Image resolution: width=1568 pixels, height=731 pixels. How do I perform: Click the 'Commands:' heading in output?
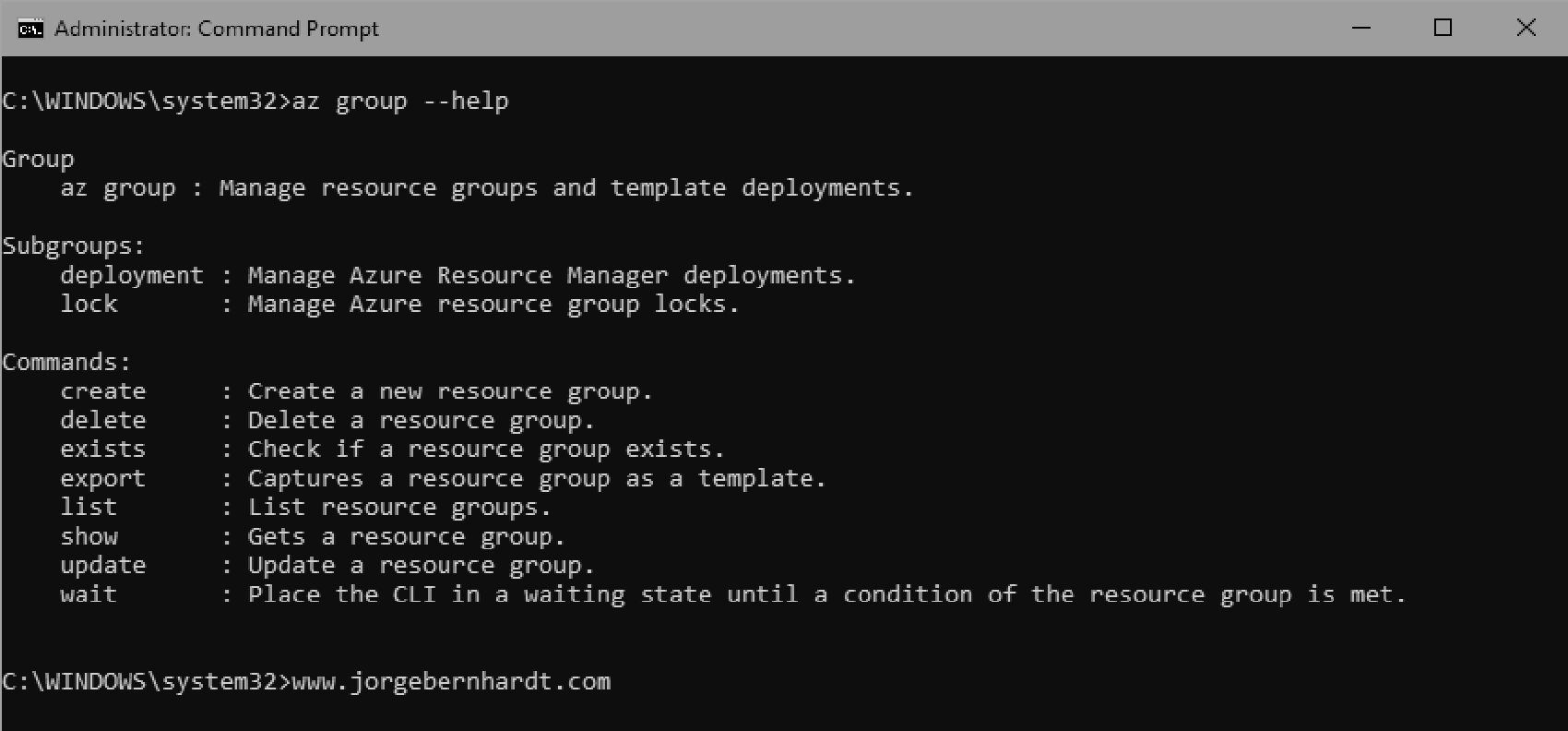coord(66,363)
